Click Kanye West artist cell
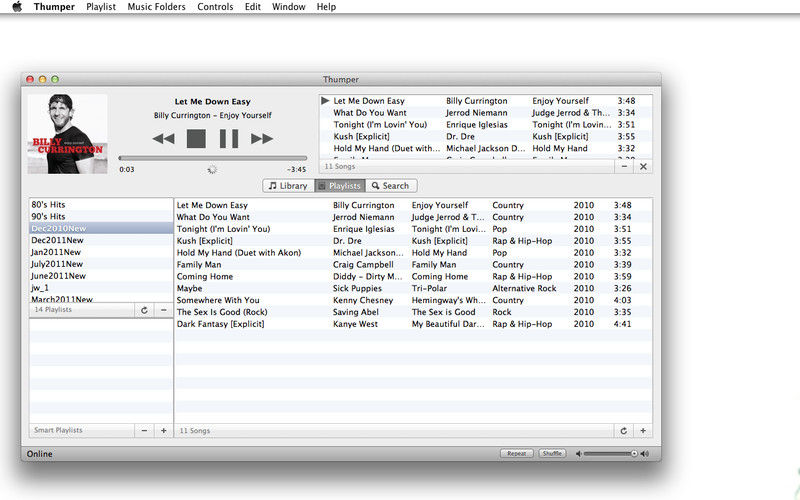800x500 pixels. pos(355,324)
